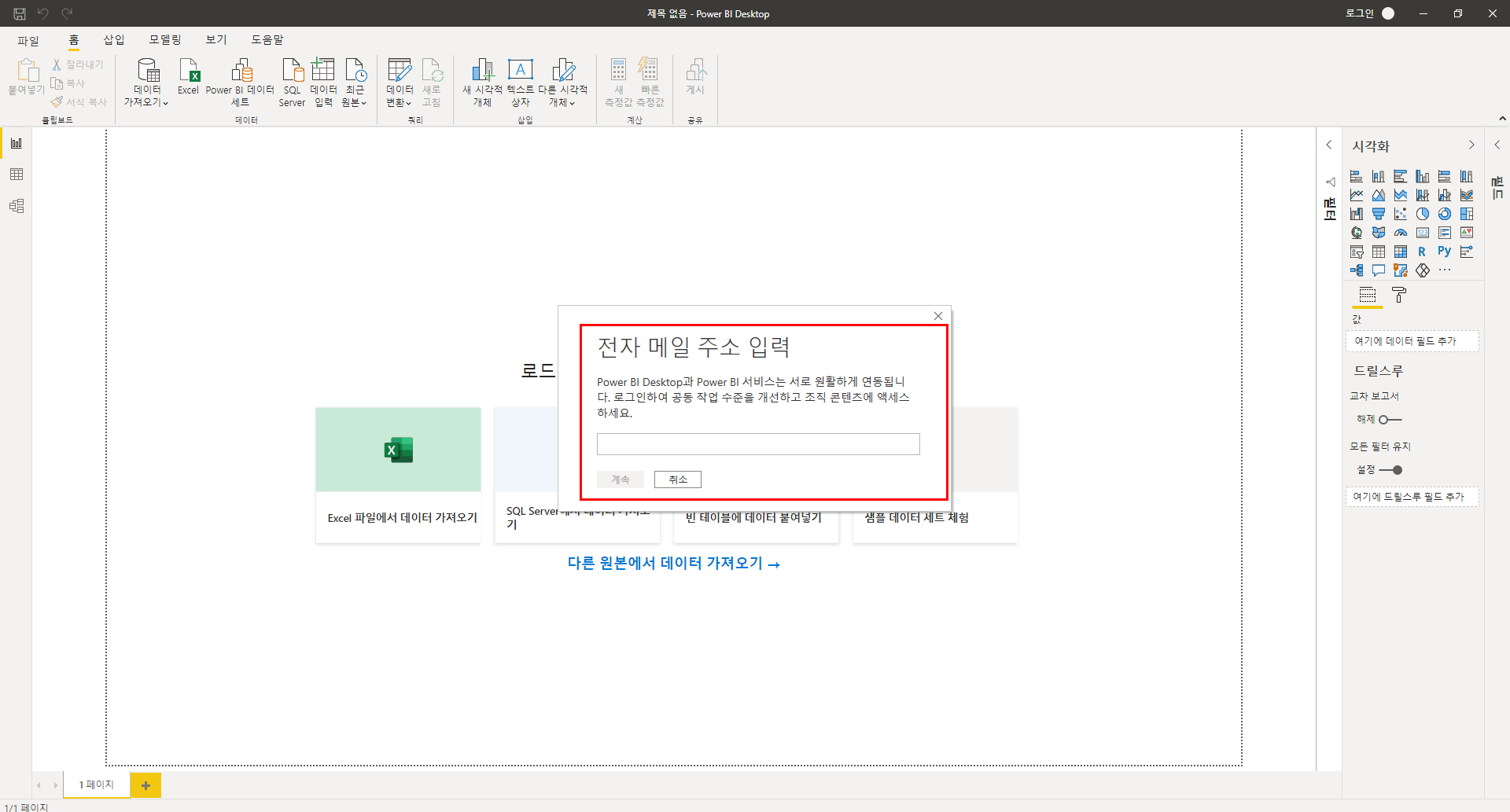Viewport: 1510px width, 812px height.
Task: Select the donut chart visual
Action: coord(1445,214)
